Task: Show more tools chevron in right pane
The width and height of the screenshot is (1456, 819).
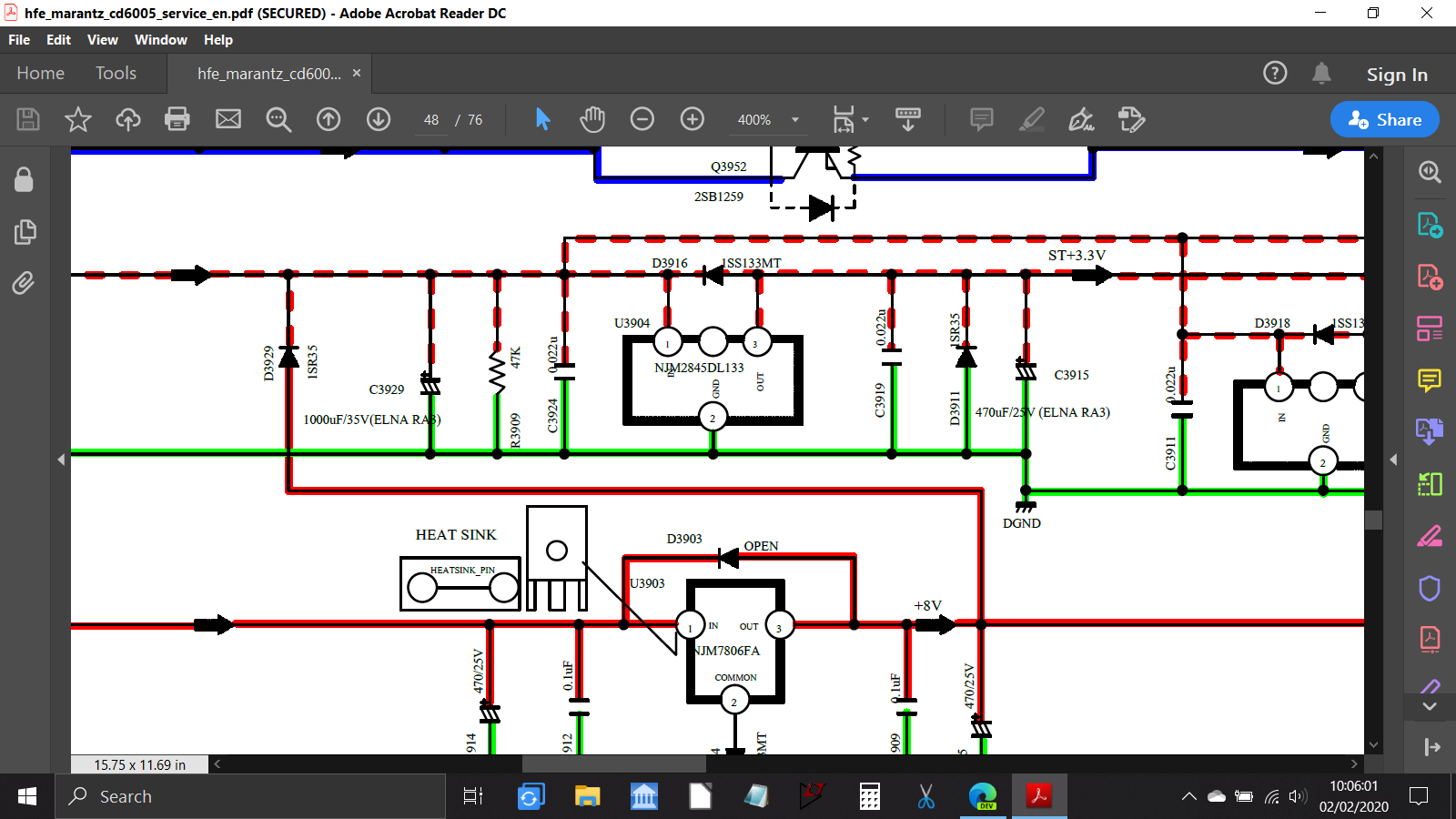Action: [x=1430, y=706]
